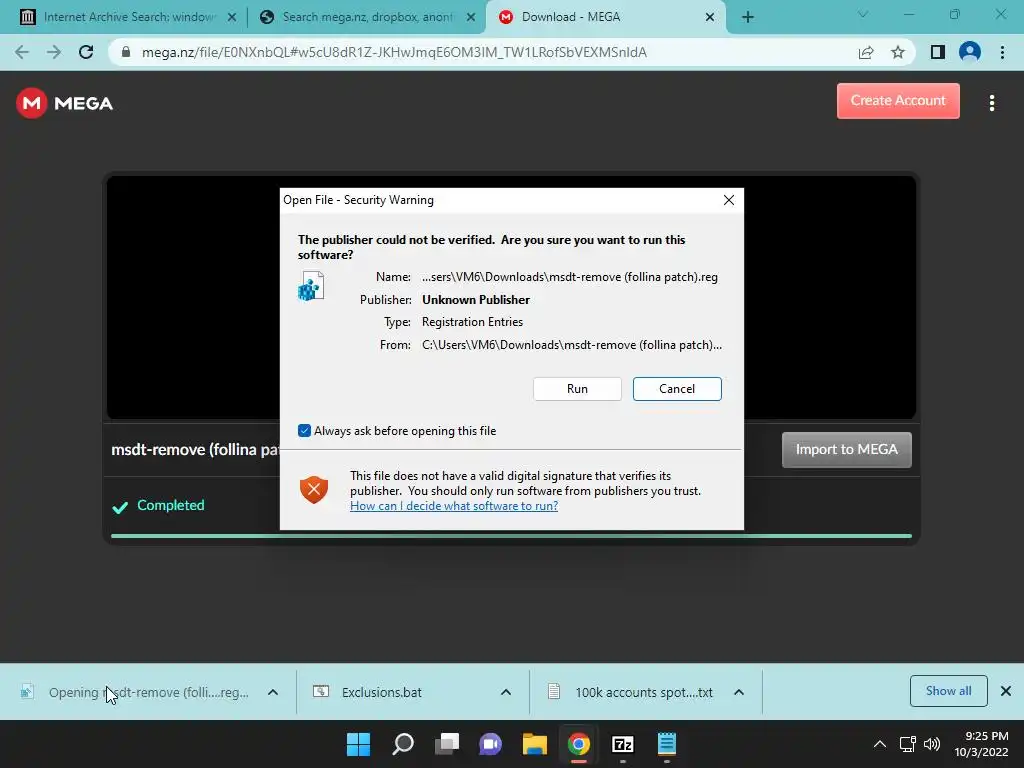This screenshot has width=1024, height=768.
Task: Click the completed download progress bar
Action: (x=511, y=536)
